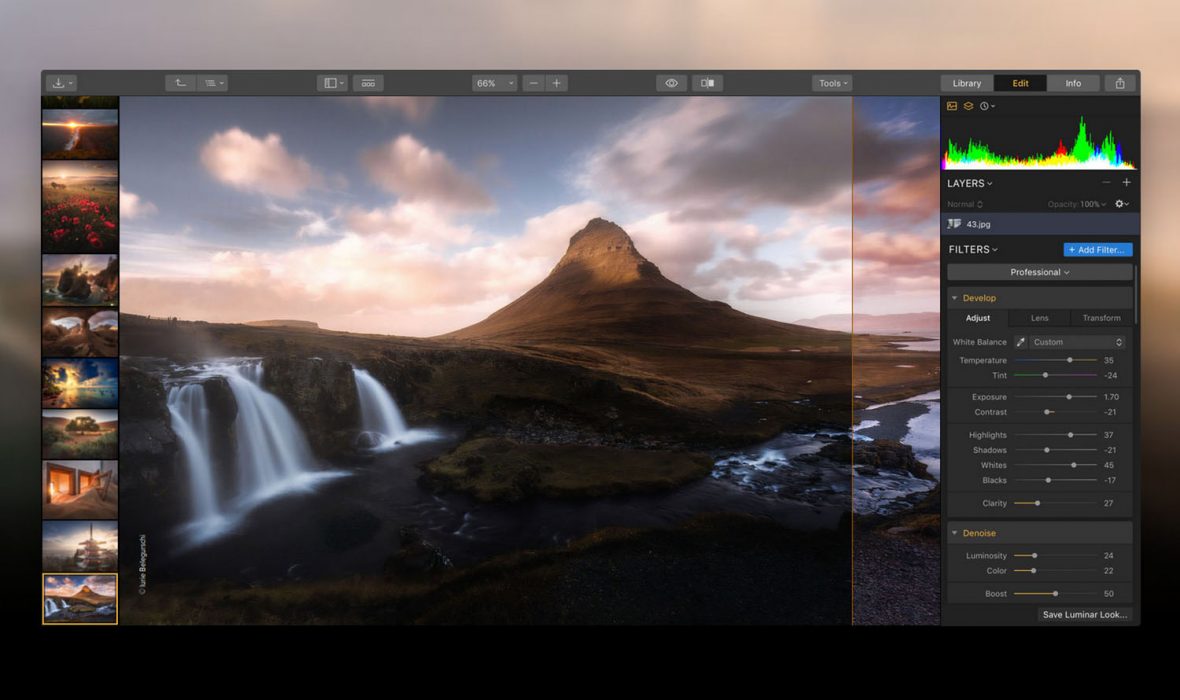
Task: Open the history clock icon
Action: (986, 106)
